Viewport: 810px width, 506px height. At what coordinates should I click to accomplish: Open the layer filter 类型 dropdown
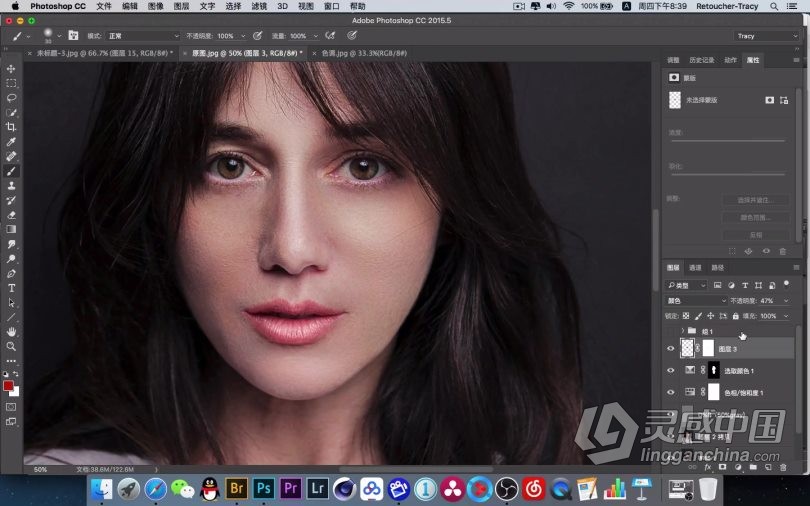point(686,285)
